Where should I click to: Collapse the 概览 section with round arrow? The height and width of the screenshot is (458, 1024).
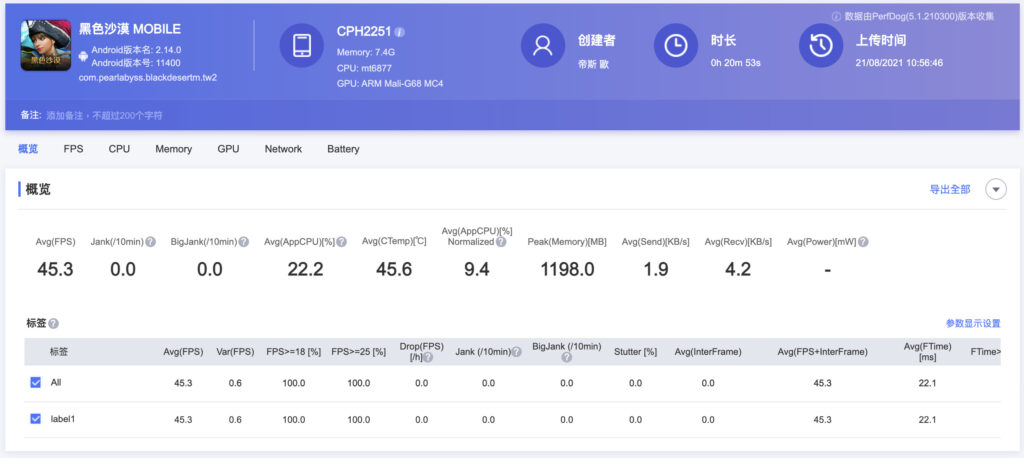click(x=996, y=189)
